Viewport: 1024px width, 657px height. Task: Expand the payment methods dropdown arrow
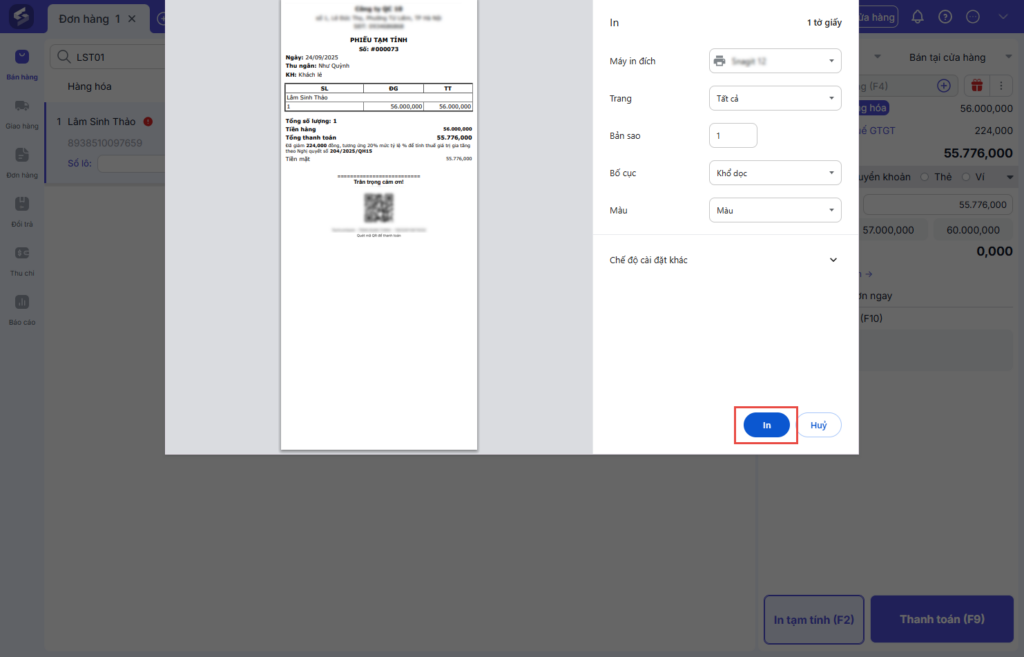click(1010, 177)
